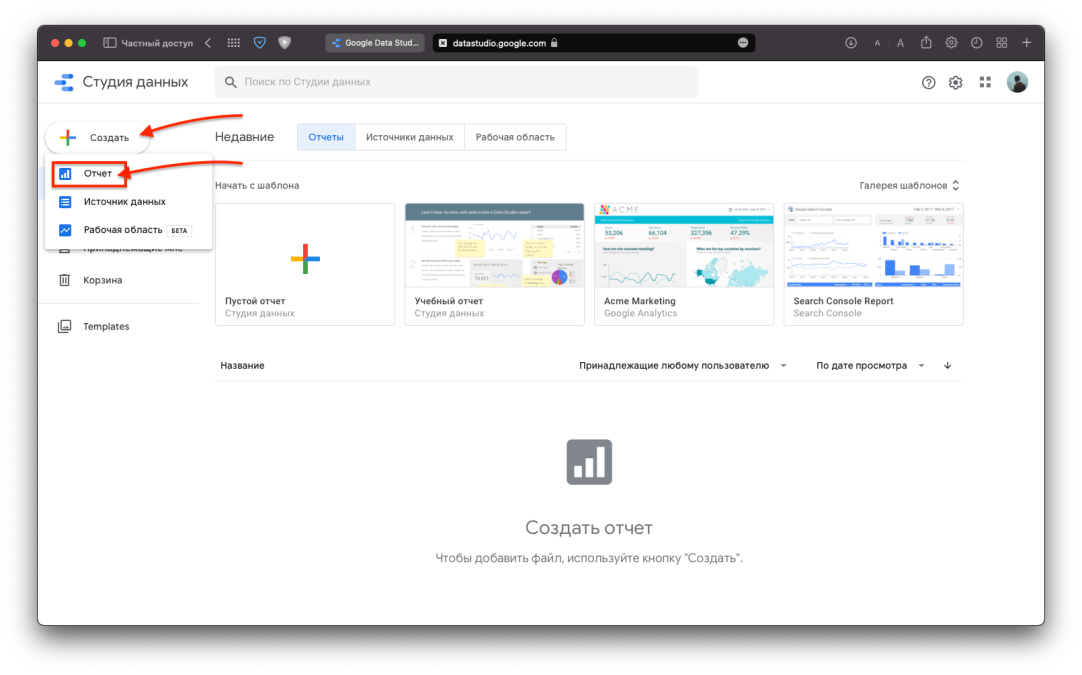Open the account avatar menu
Image resolution: width=1082 pixels, height=675 pixels.
1016,82
